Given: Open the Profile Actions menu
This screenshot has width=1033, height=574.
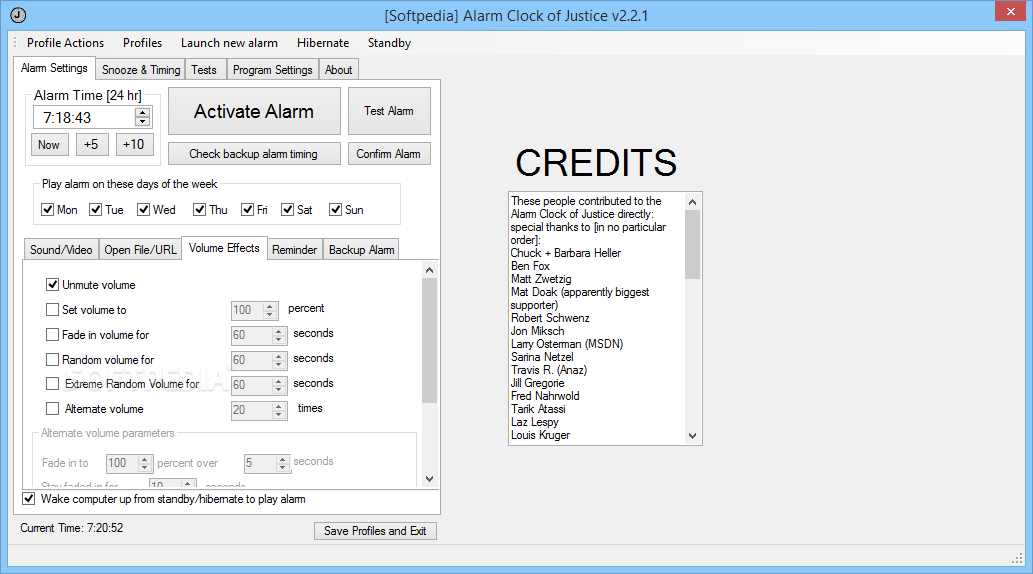Looking at the screenshot, I should coord(65,43).
